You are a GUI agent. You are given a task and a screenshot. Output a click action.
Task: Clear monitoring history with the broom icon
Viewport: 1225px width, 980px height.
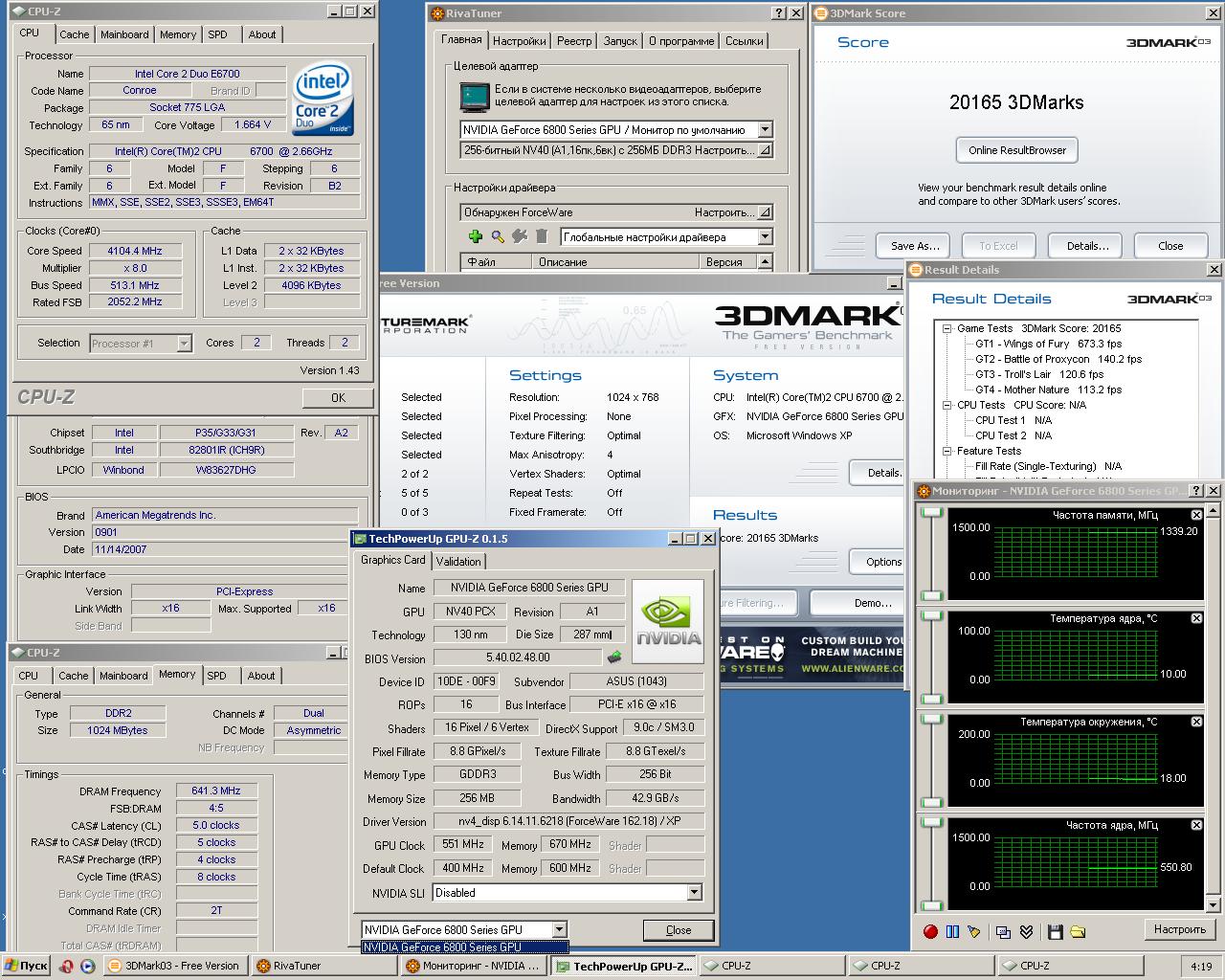tap(974, 931)
